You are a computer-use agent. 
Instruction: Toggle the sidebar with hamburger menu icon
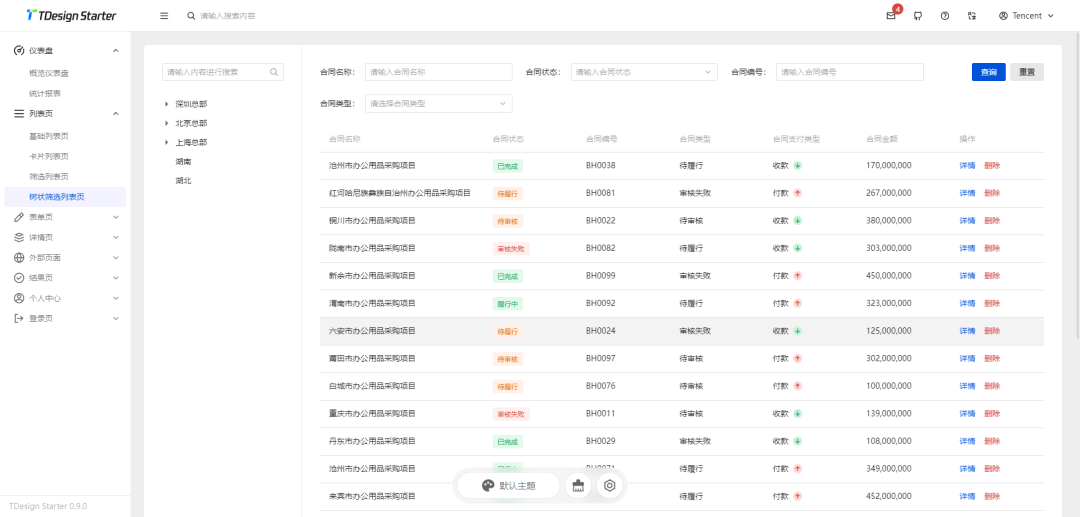point(164,16)
